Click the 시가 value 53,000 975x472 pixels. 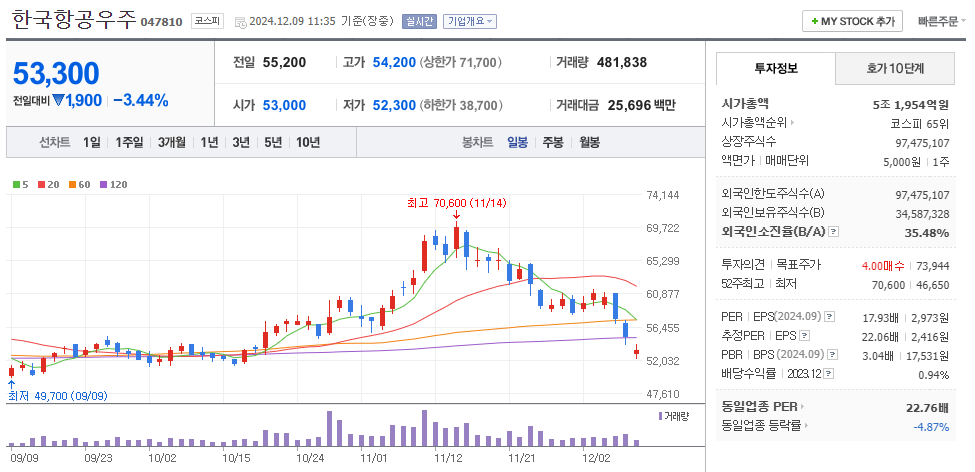[x=284, y=106]
